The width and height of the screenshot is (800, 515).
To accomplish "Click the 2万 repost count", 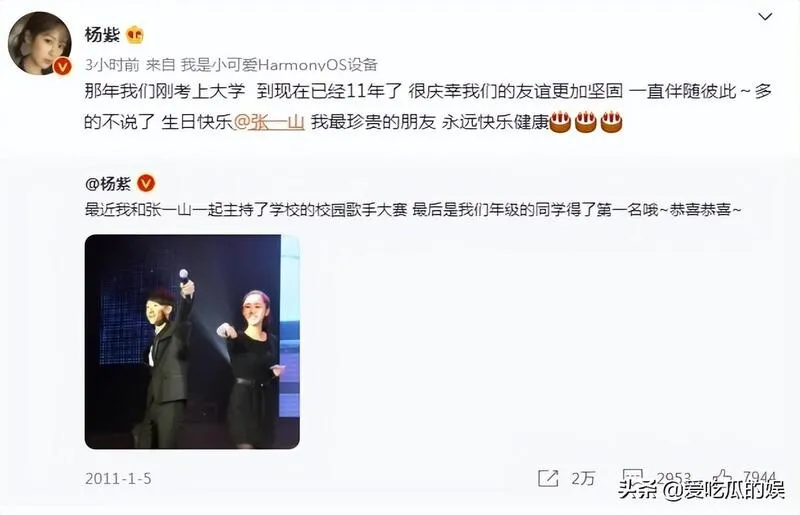I will pyautogui.click(x=583, y=478).
